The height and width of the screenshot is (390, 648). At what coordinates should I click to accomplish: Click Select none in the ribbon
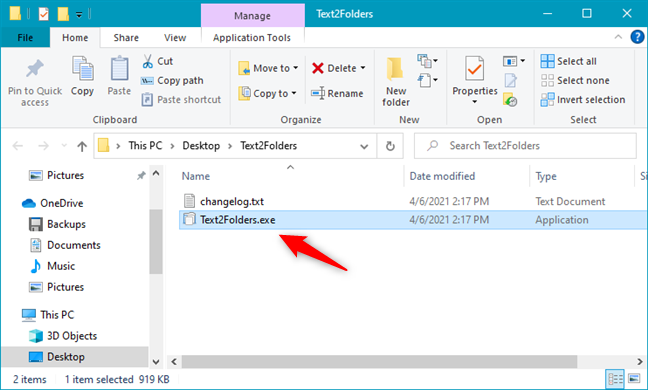click(575, 81)
